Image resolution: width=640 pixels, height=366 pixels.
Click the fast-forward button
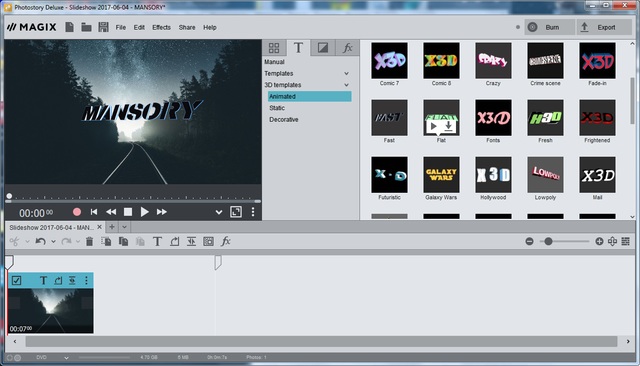click(x=162, y=212)
